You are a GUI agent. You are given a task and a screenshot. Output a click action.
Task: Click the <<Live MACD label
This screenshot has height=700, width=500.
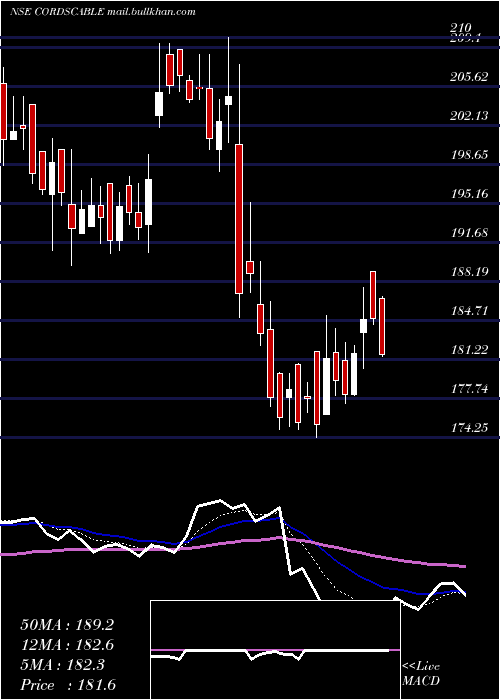tap(421, 673)
